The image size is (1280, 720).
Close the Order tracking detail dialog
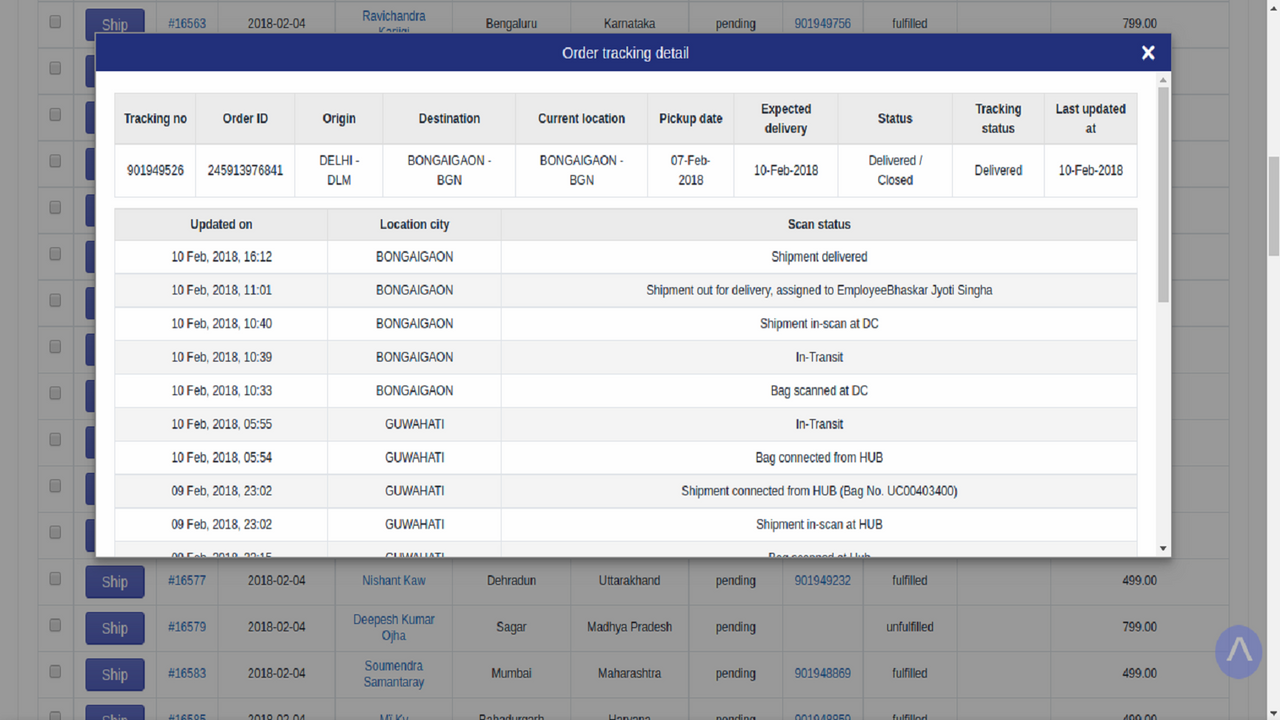1147,52
